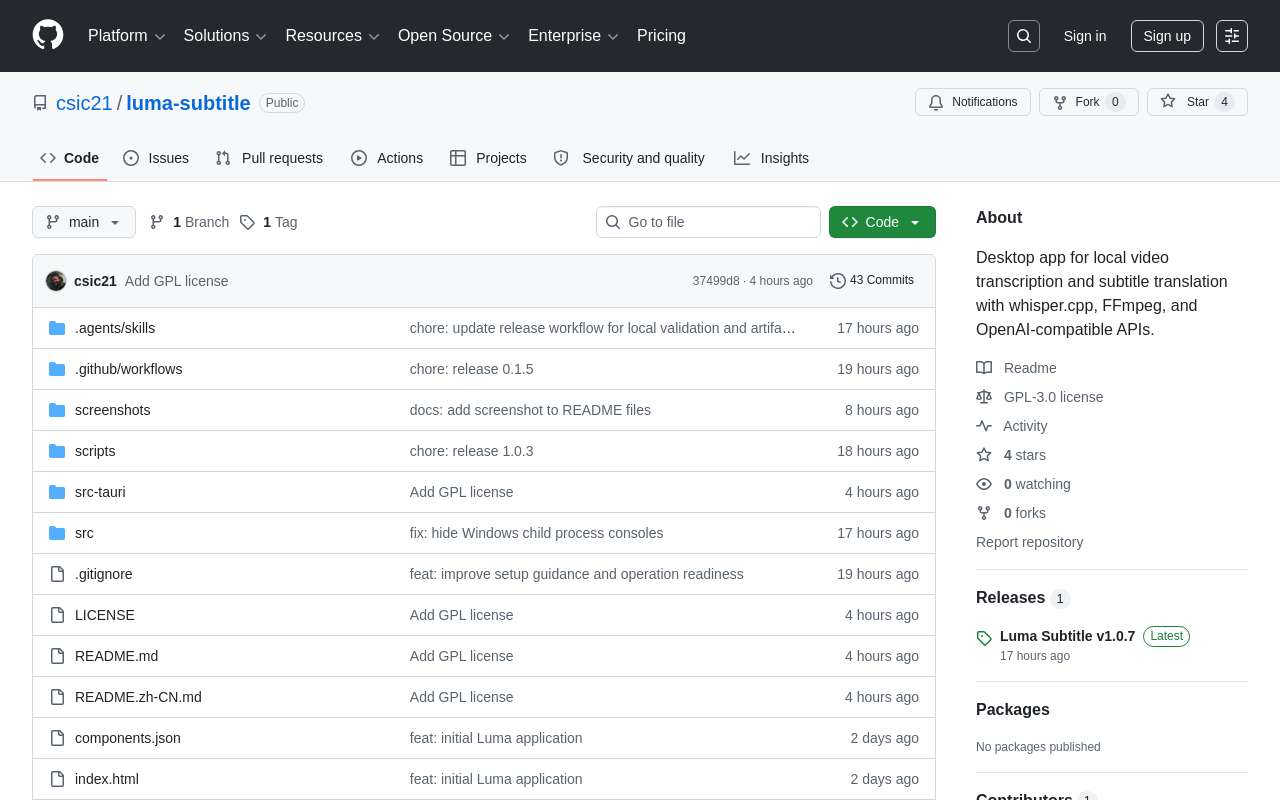This screenshot has width=1280, height=800.
Task: Open the green Code dropdown button
Action: pos(882,222)
